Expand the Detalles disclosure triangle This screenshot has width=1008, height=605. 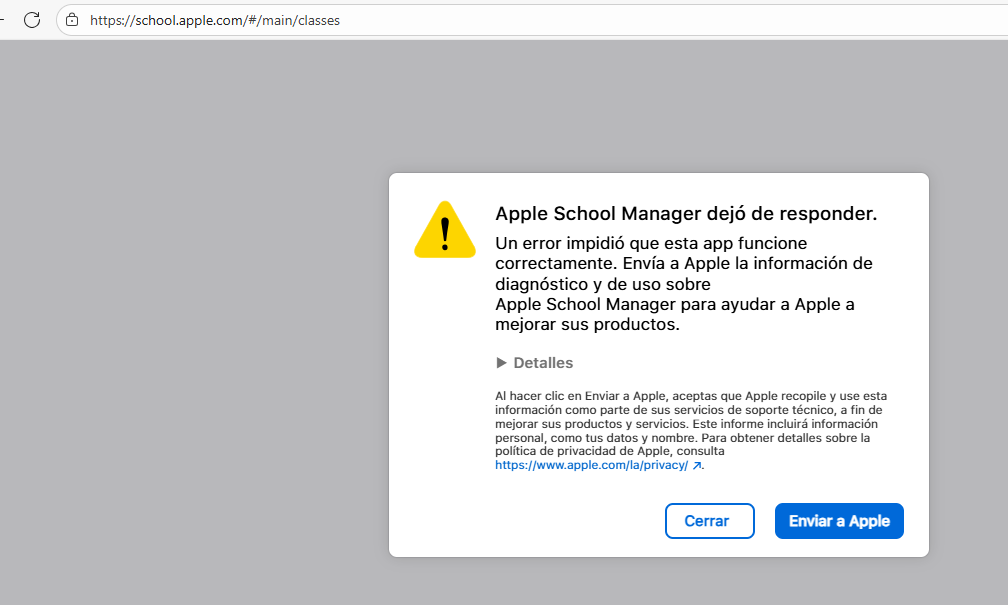(x=501, y=363)
